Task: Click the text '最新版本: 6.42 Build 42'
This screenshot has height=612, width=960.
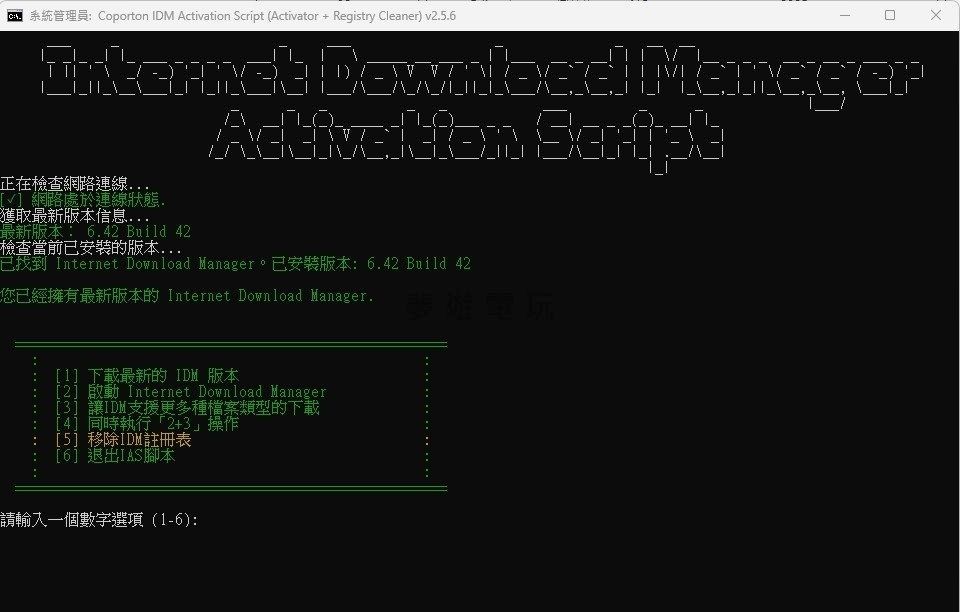Action: (96, 231)
